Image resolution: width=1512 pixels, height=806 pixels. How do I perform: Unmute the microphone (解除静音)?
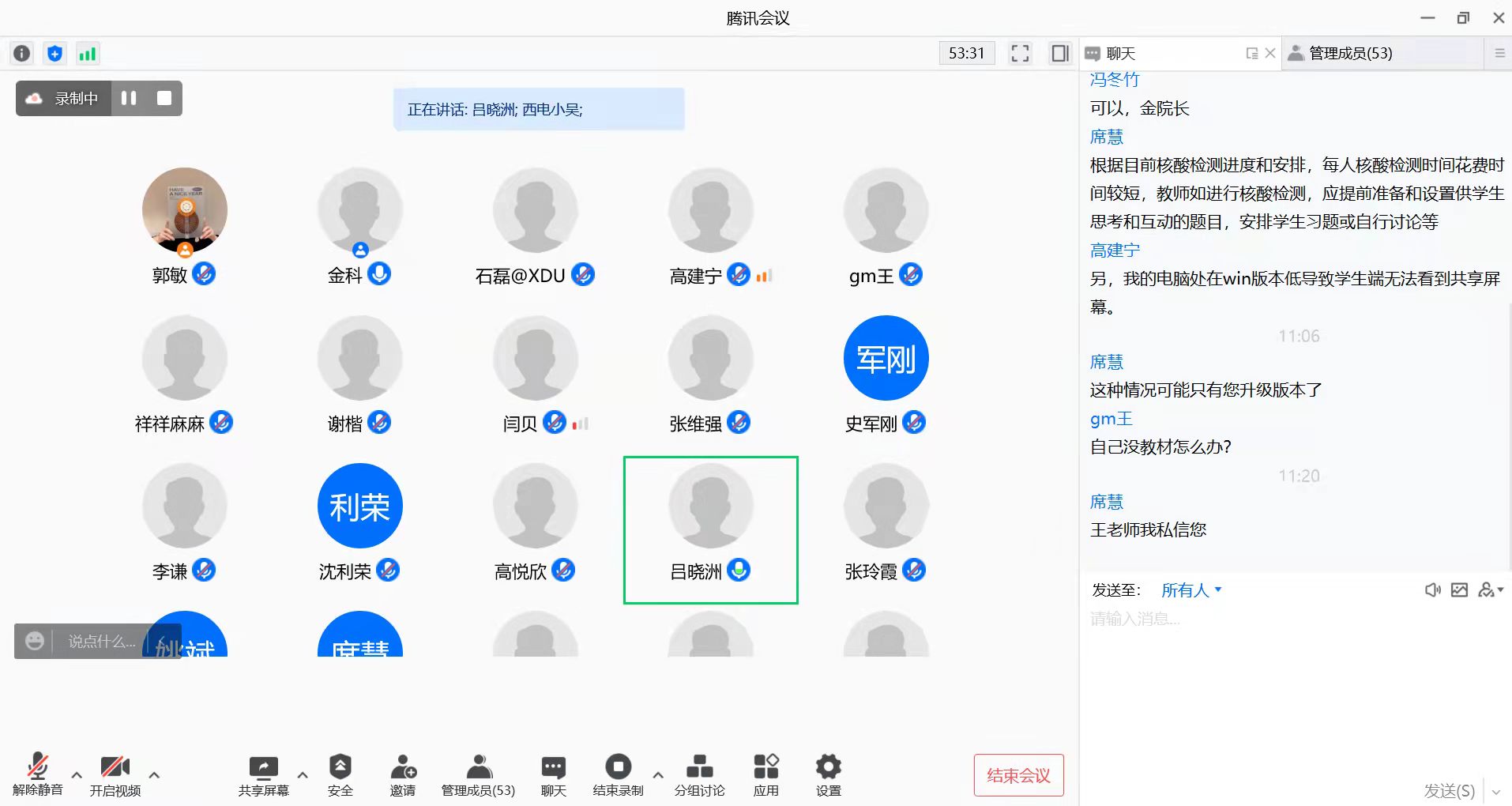(37, 775)
